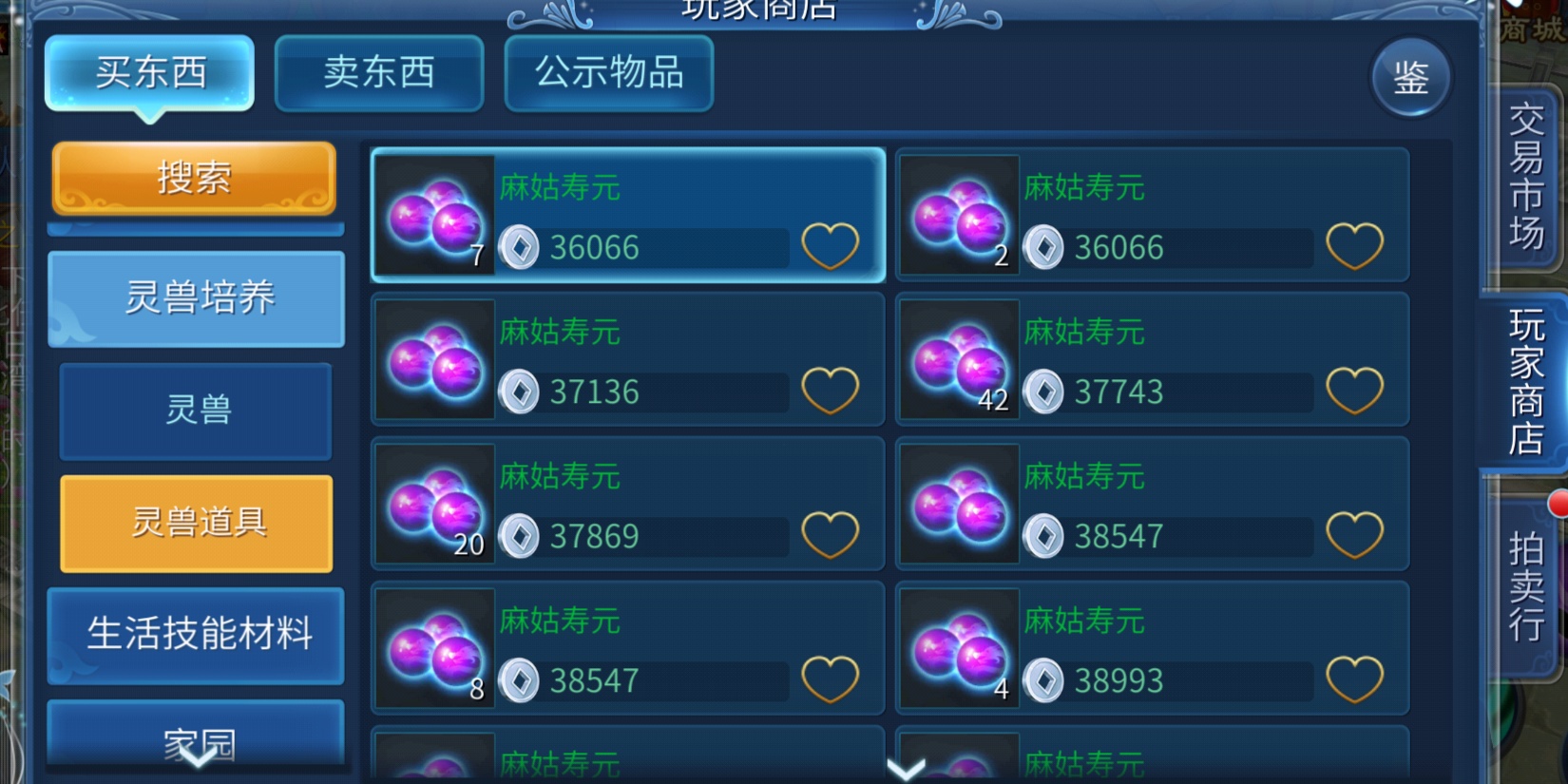Viewport: 1568px width, 784px height.
Task: Toggle favorite heart on the 38993 listing
Action: (1354, 679)
